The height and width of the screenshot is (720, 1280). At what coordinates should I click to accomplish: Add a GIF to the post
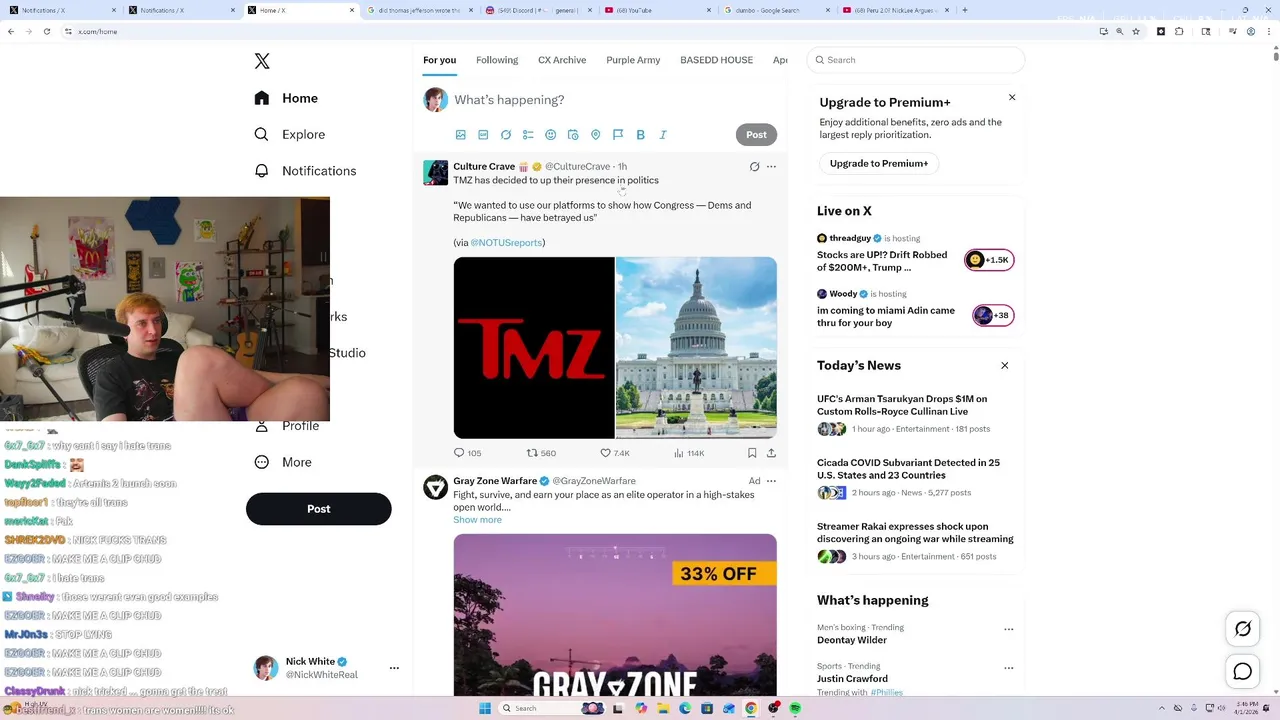pos(483,135)
